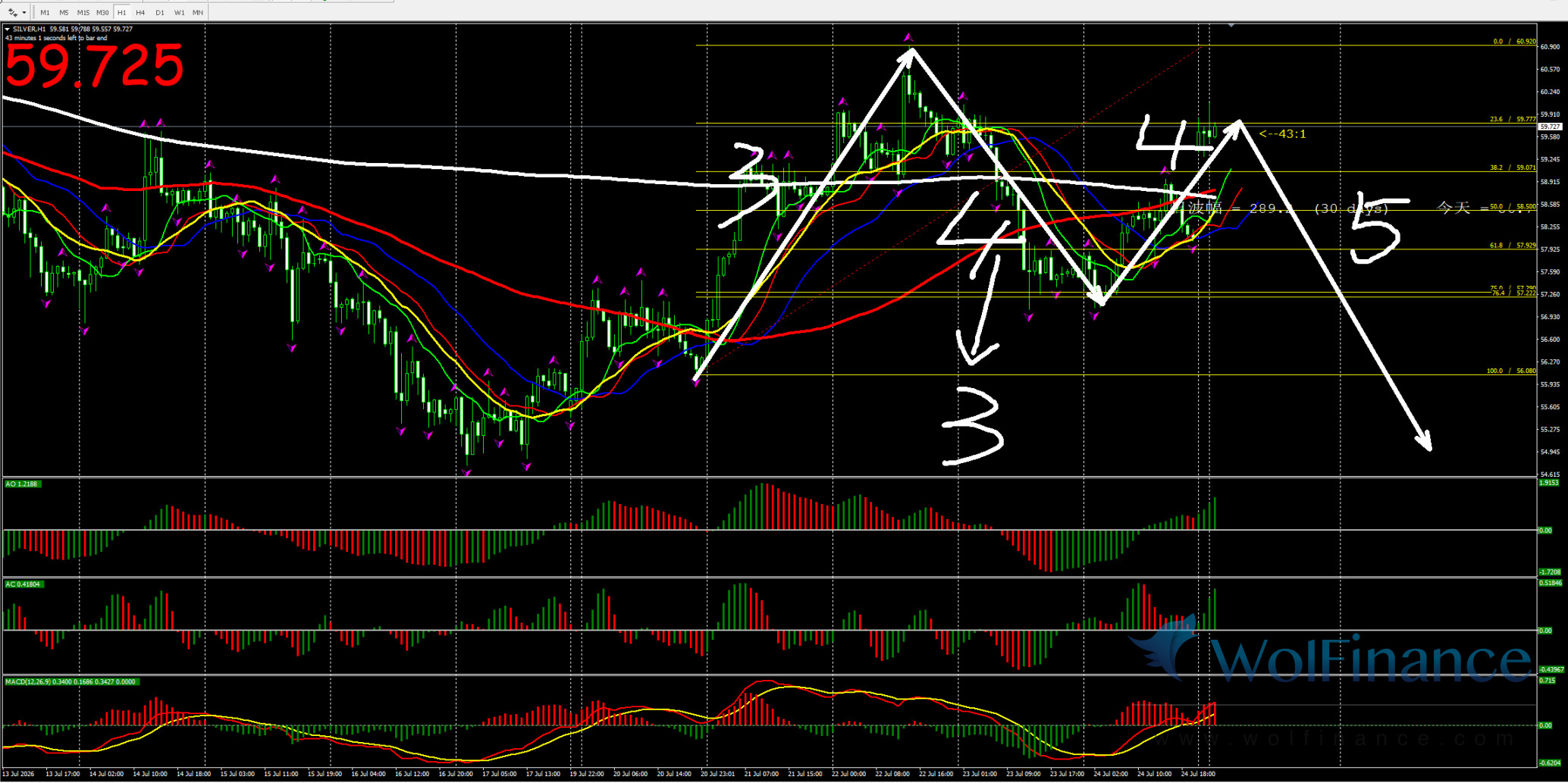Click the toolbar drag handle grip

[33, 12]
